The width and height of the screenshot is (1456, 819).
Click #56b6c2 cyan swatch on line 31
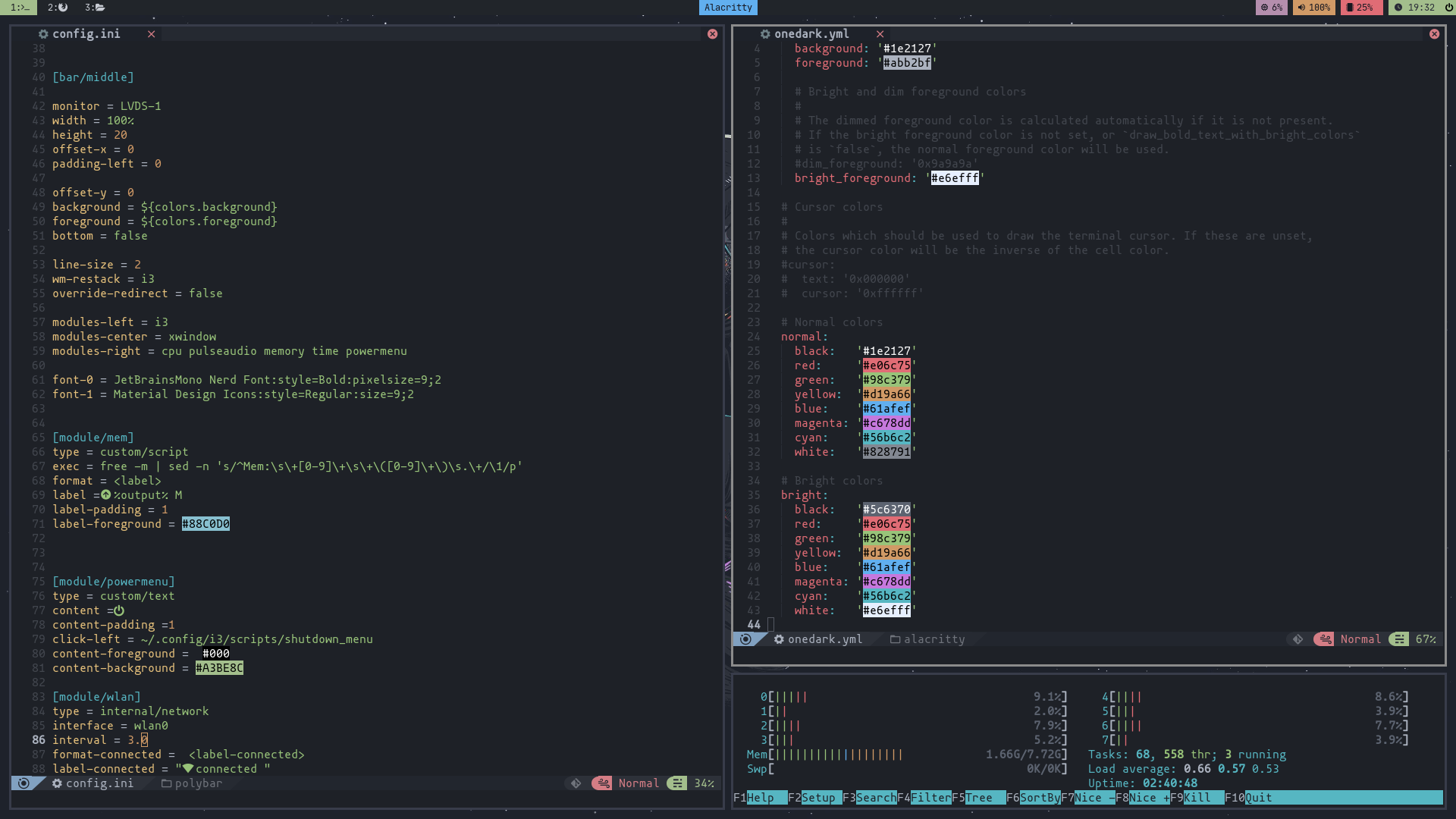click(886, 438)
